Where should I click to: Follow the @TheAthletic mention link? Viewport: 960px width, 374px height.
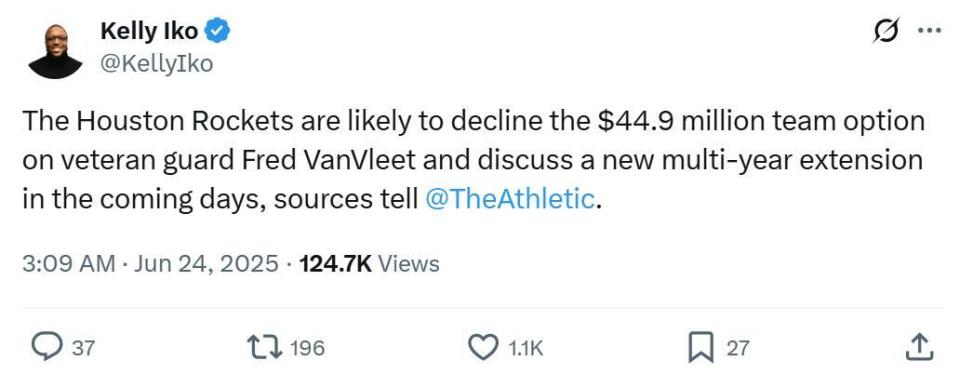pyautogui.click(x=509, y=199)
